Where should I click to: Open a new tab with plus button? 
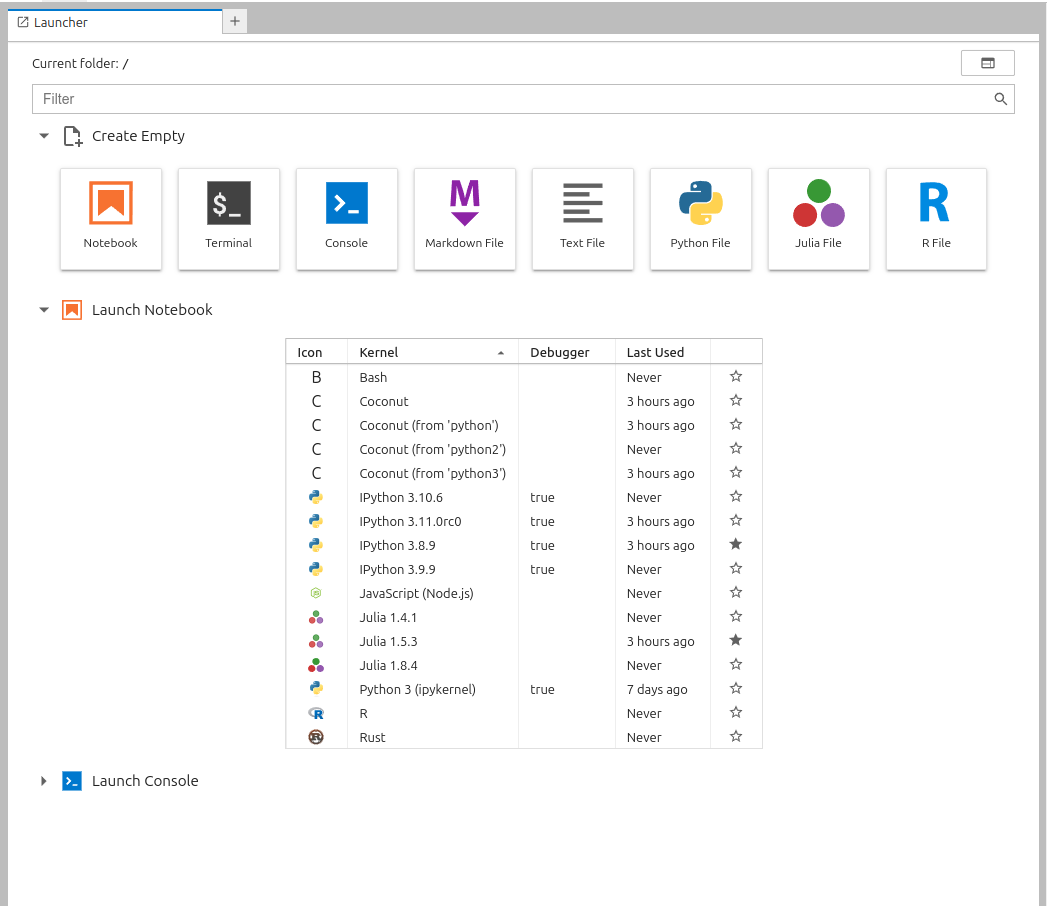(x=235, y=21)
